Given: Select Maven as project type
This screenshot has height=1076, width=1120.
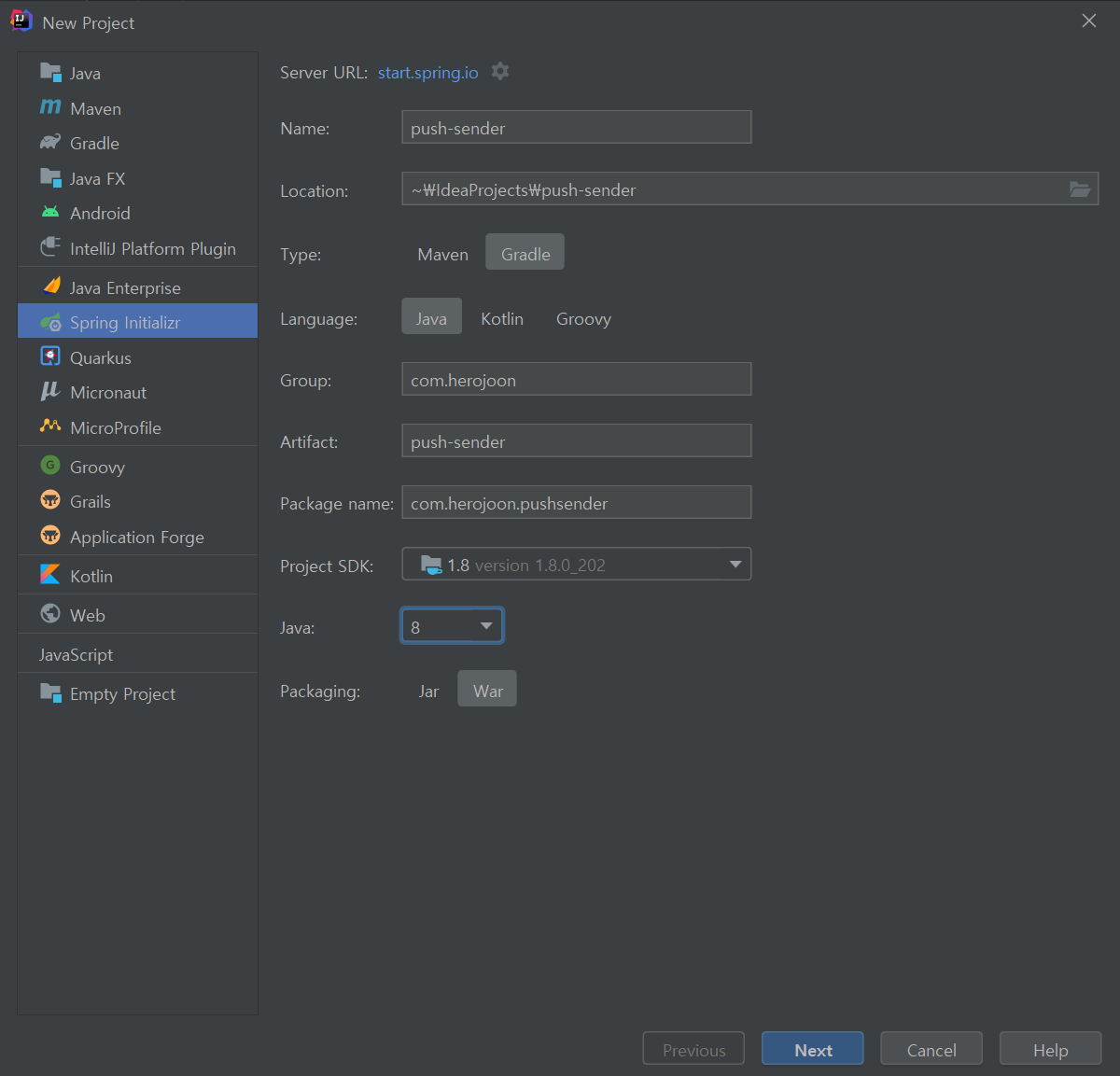Looking at the screenshot, I should 443,254.
